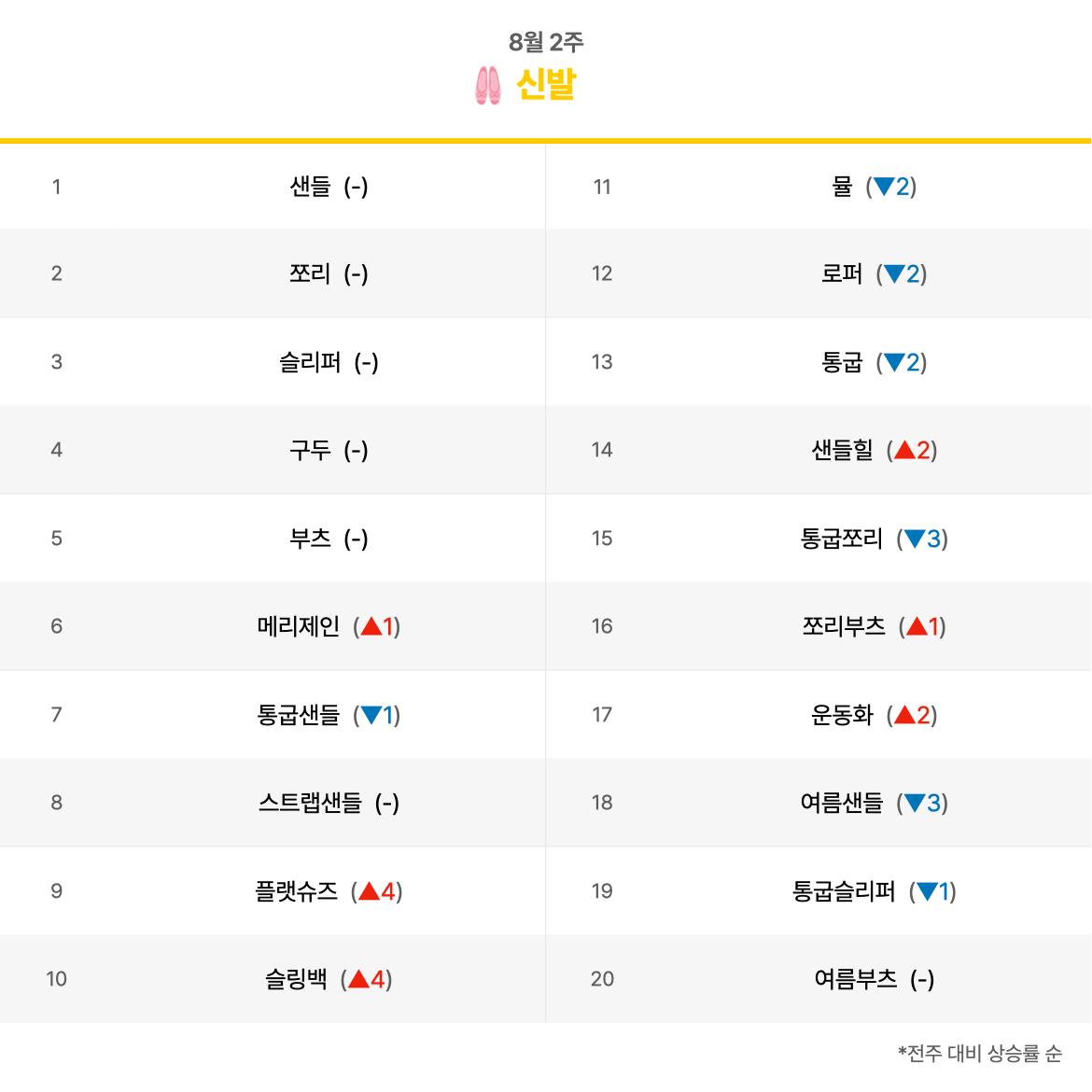
Task: Click the 여름부츠 keyword at rank 20
Action: pyautogui.click(x=855, y=979)
